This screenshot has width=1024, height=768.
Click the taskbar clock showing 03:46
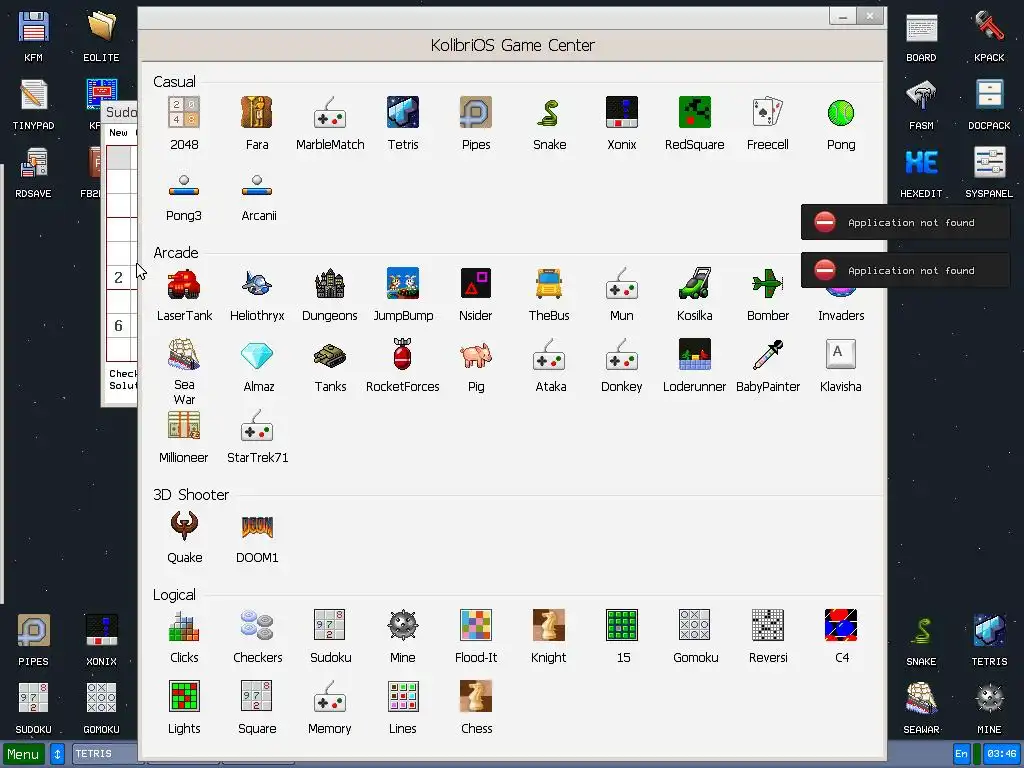tap(1001, 754)
